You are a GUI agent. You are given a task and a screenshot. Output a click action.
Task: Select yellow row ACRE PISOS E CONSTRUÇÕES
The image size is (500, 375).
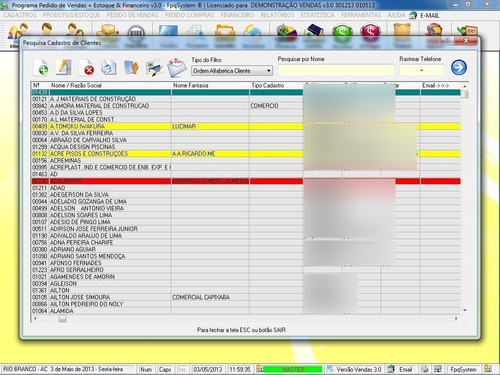coord(246,154)
